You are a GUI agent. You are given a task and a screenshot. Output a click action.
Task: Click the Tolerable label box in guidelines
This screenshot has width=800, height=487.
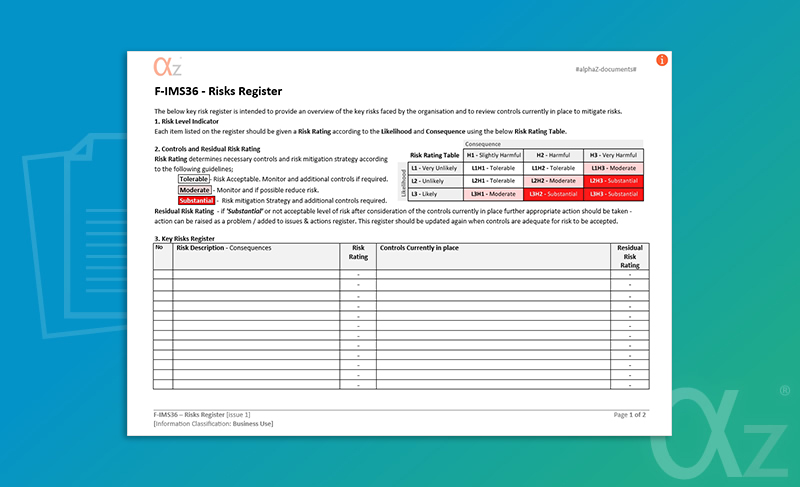click(x=194, y=178)
